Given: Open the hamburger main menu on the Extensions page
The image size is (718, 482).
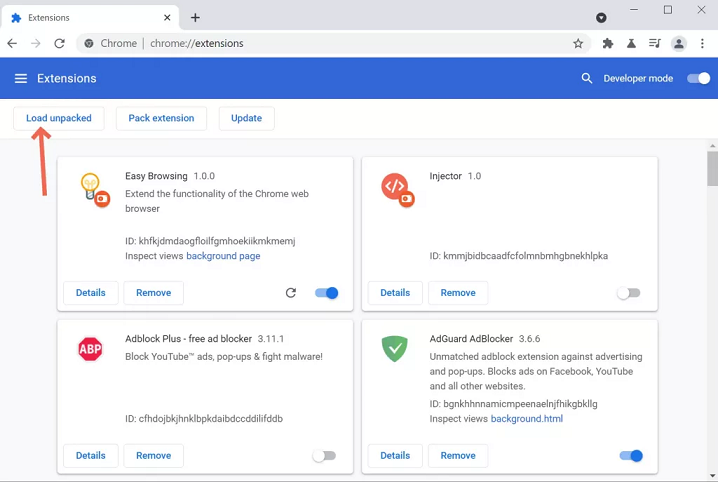Looking at the screenshot, I should pos(21,79).
